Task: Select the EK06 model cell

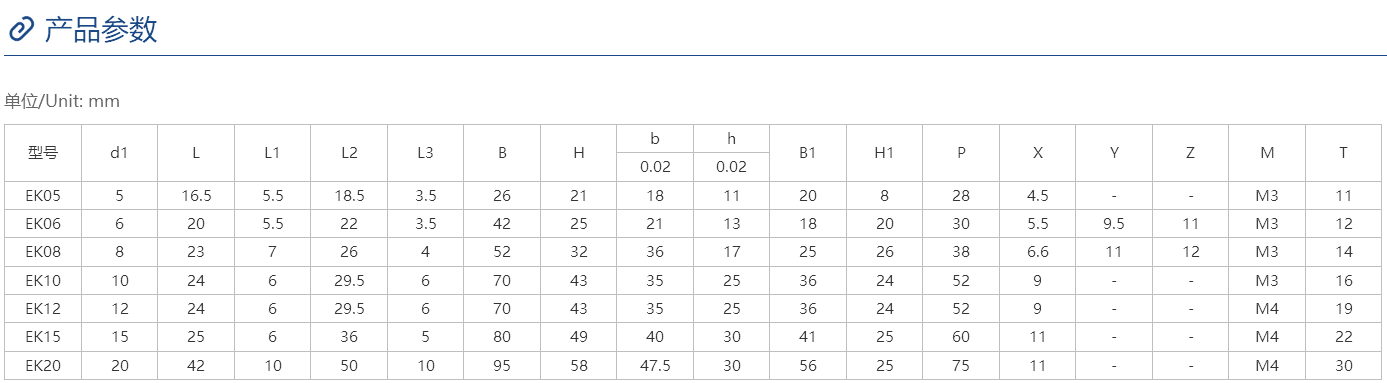Action: 43,224
